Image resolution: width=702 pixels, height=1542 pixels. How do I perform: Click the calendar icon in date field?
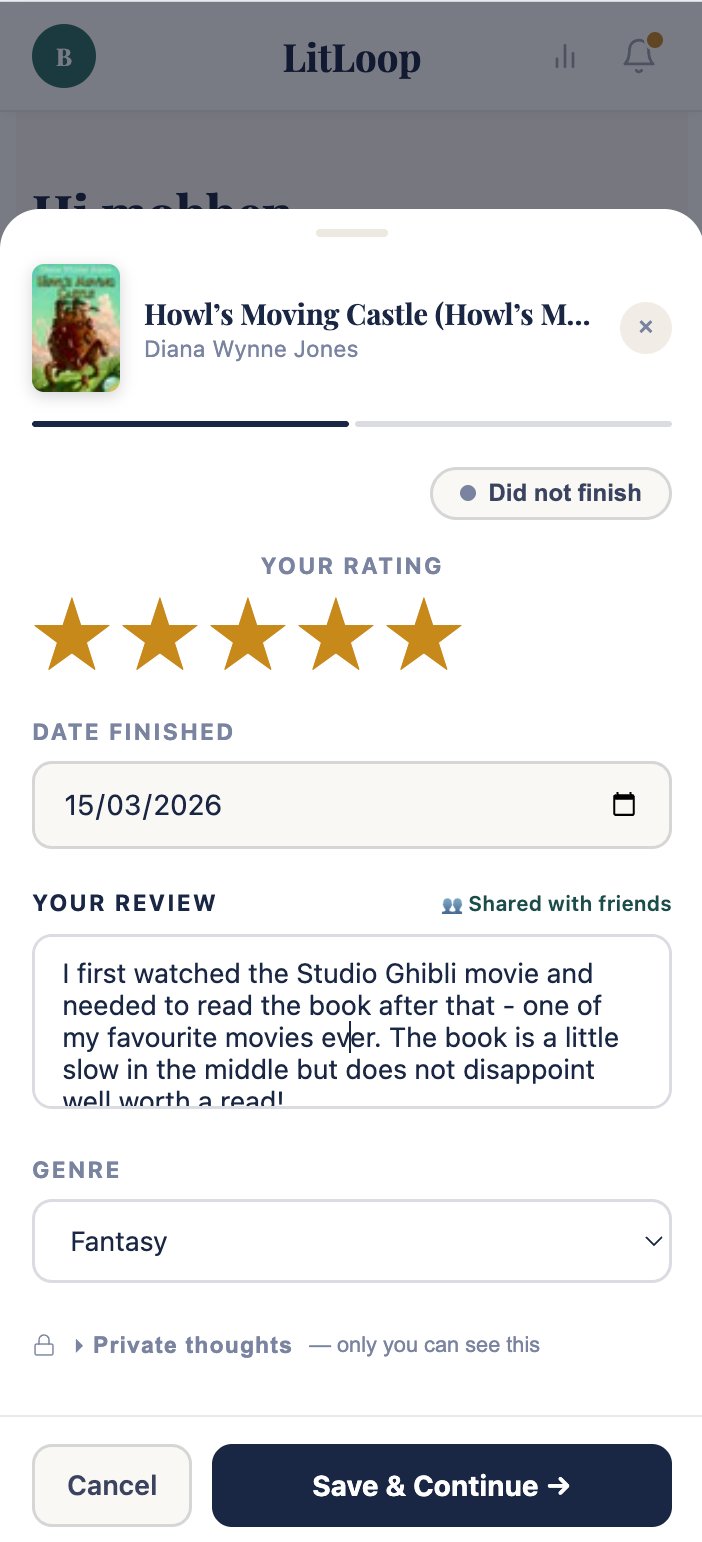coord(626,804)
